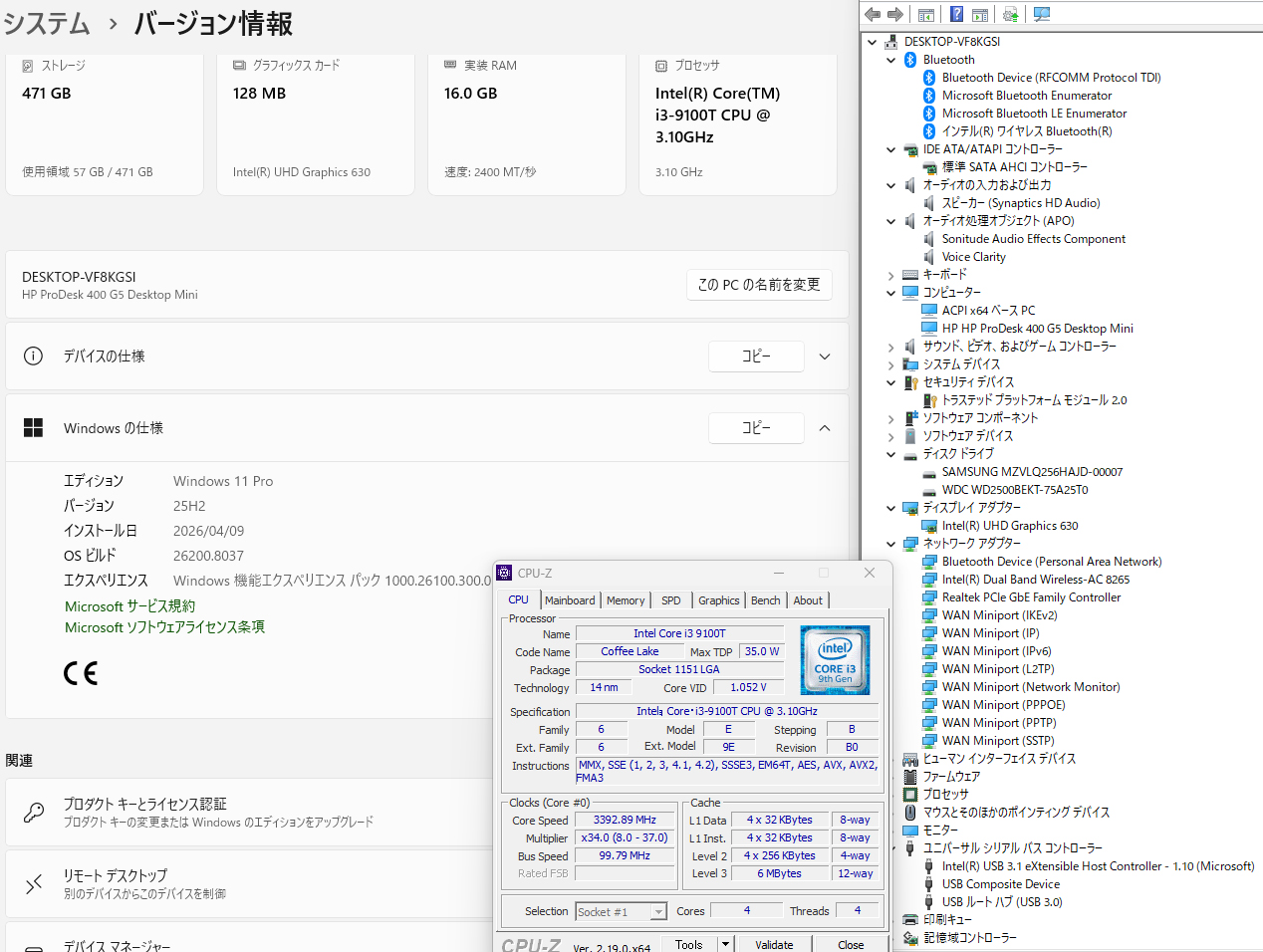Click the Show/Hide console tree toolbar icon
The width and height of the screenshot is (1263, 952).
(926, 14)
